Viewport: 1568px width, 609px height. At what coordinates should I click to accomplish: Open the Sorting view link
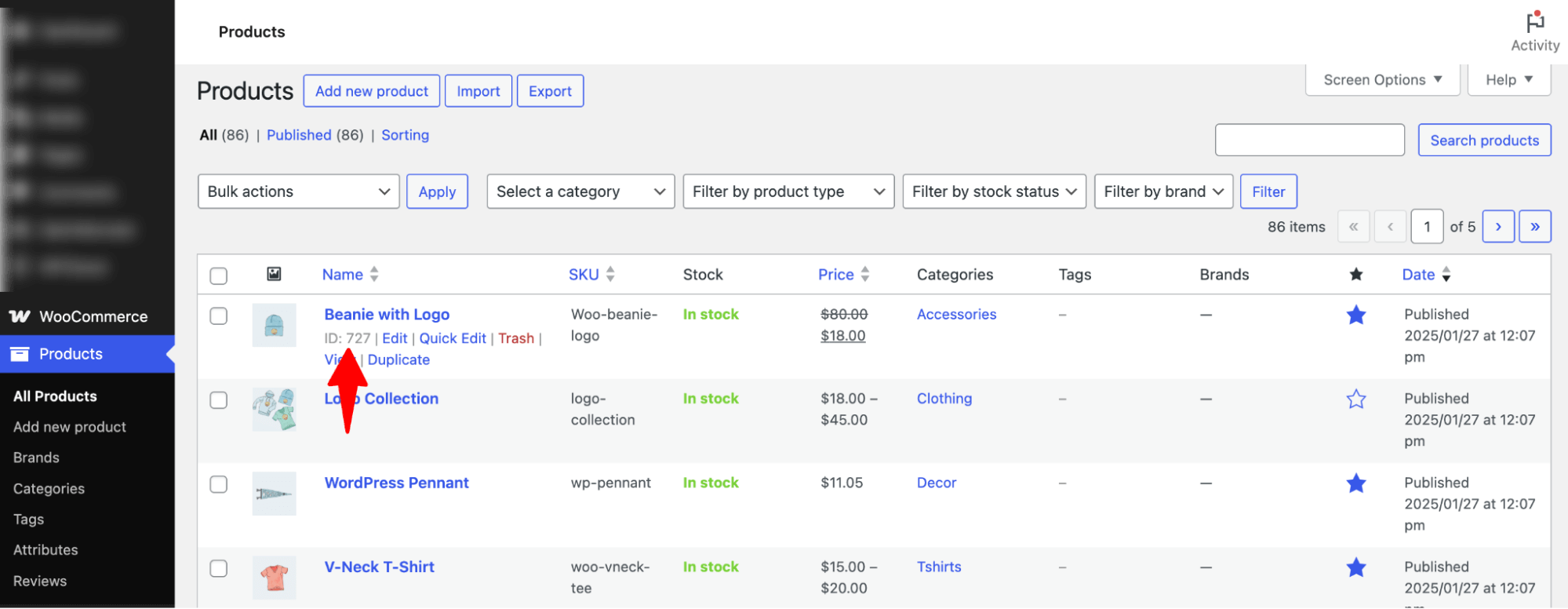click(x=405, y=135)
